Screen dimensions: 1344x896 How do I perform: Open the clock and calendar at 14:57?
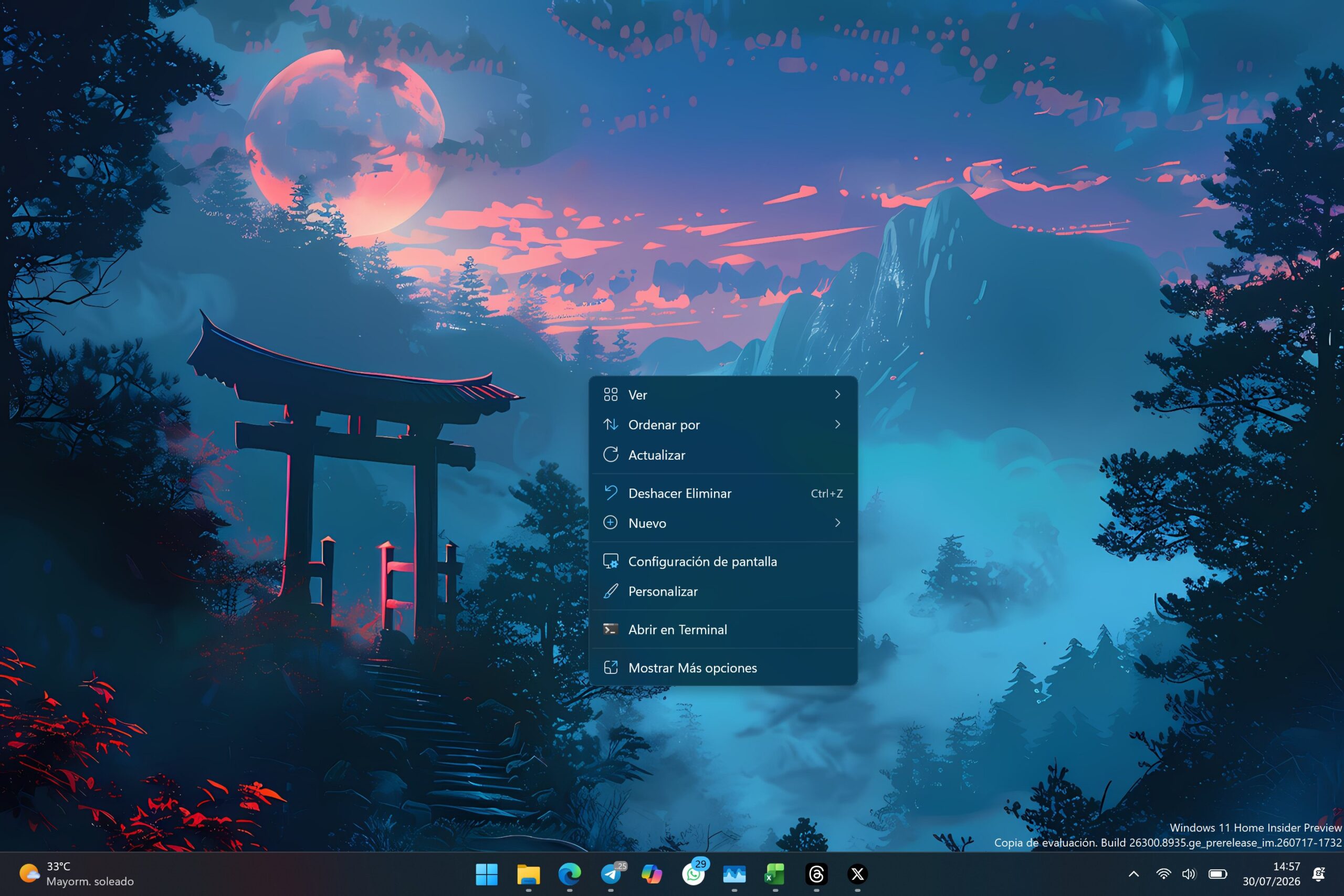coord(1271,874)
